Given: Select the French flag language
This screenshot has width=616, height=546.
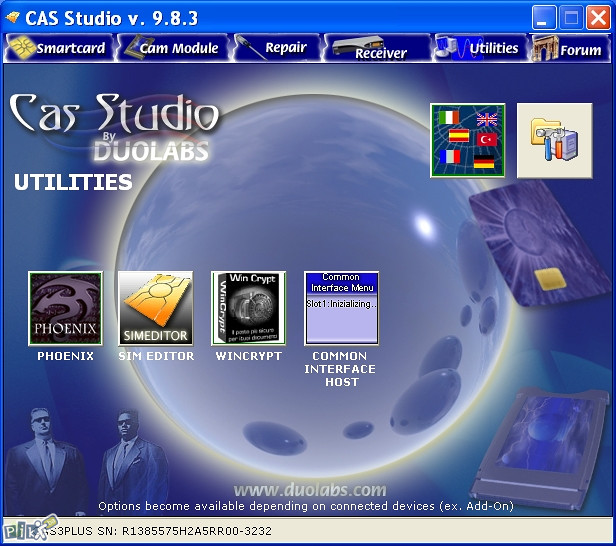Looking at the screenshot, I should 450,156.
